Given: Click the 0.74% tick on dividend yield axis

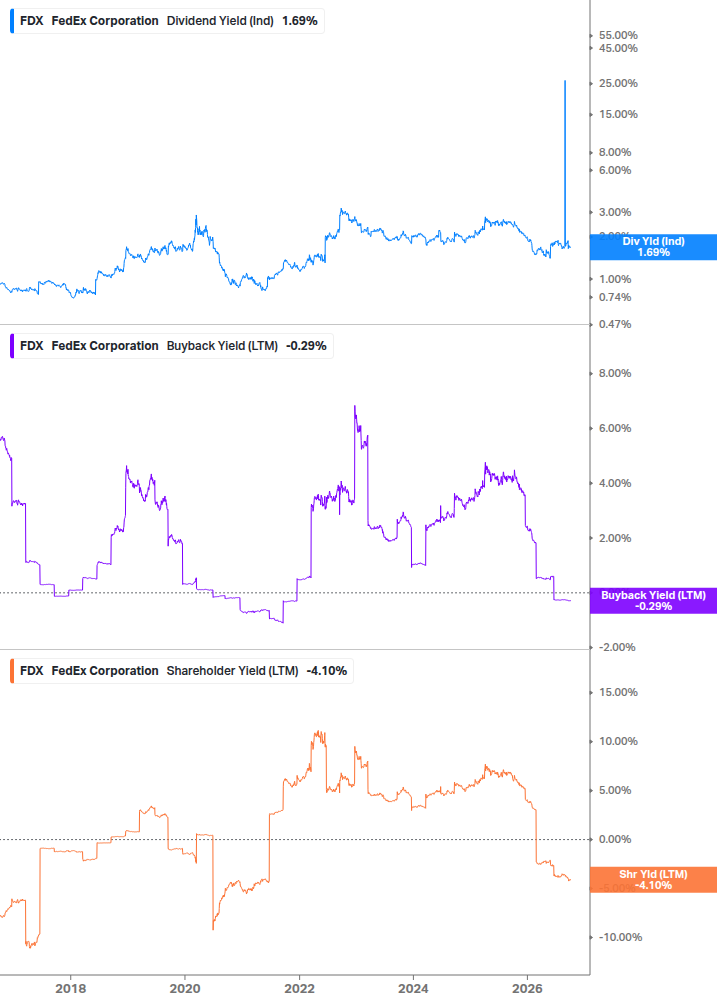Looking at the screenshot, I should [614, 297].
